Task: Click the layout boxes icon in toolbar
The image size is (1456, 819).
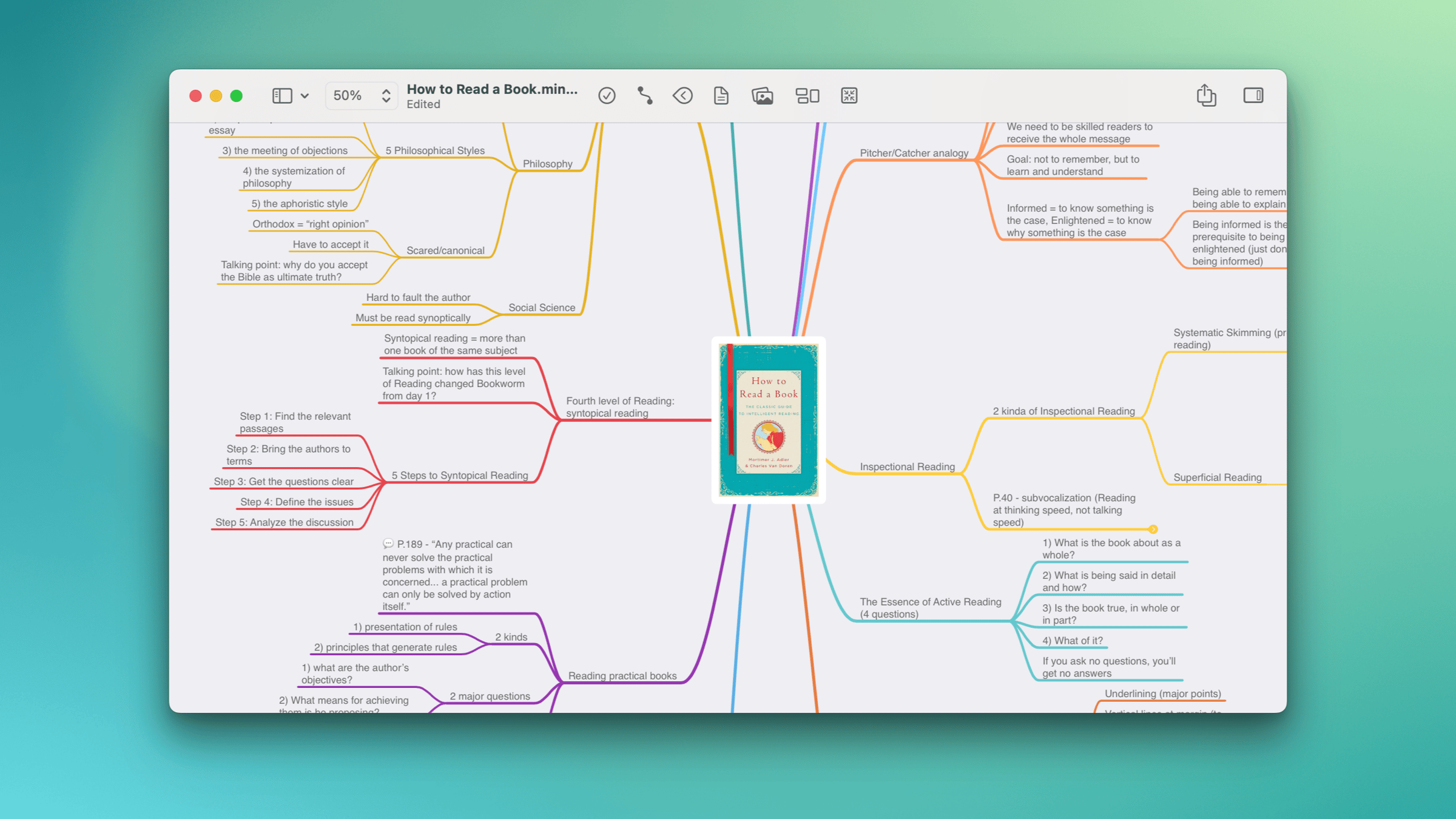Action: click(807, 96)
